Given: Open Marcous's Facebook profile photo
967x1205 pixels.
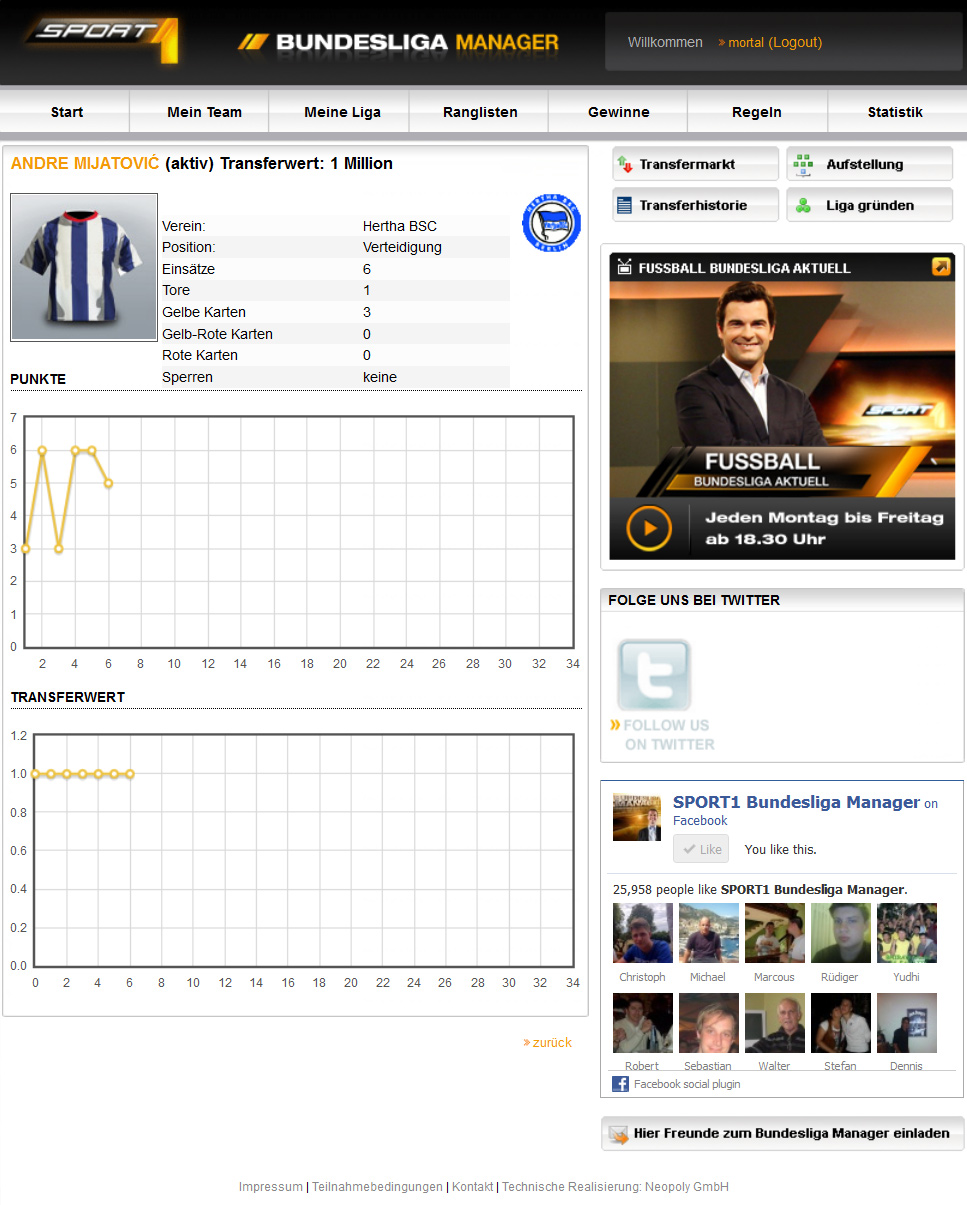Looking at the screenshot, I should pyautogui.click(x=775, y=933).
